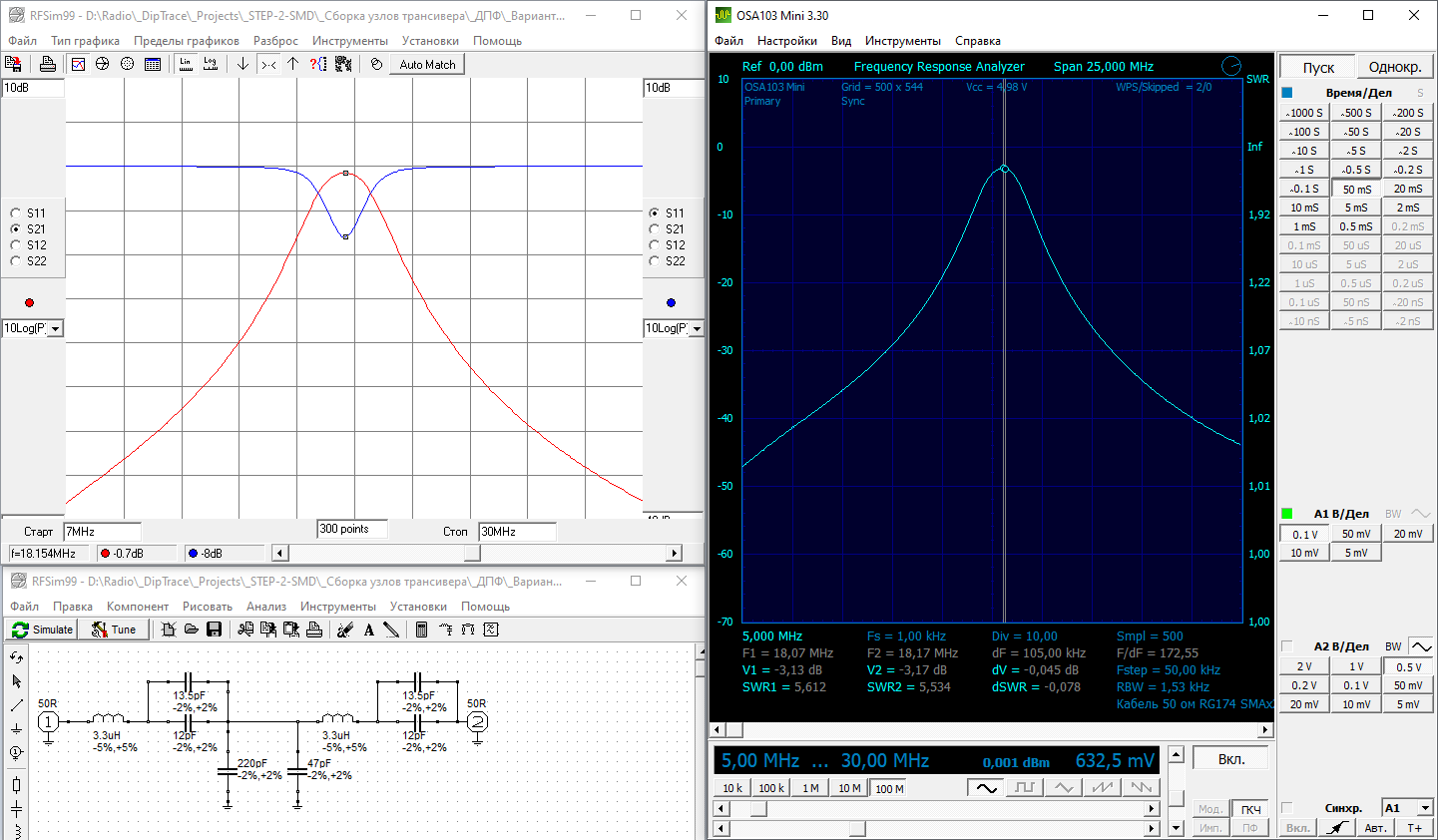Click the Simulate button
Viewport: 1438px width, 840px height.
tap(43, 630)
